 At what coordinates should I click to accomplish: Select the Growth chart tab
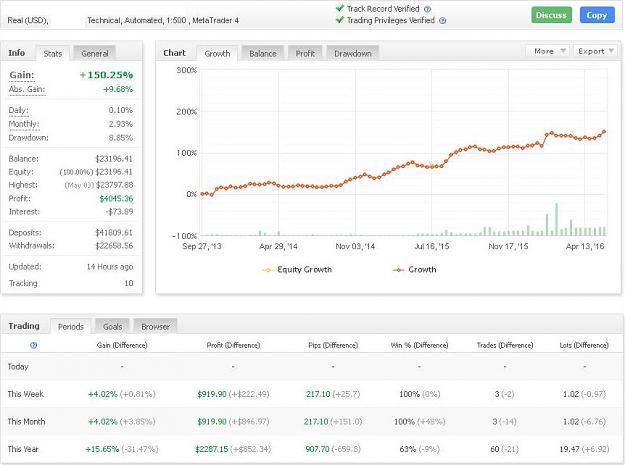[x=217, y=53]
